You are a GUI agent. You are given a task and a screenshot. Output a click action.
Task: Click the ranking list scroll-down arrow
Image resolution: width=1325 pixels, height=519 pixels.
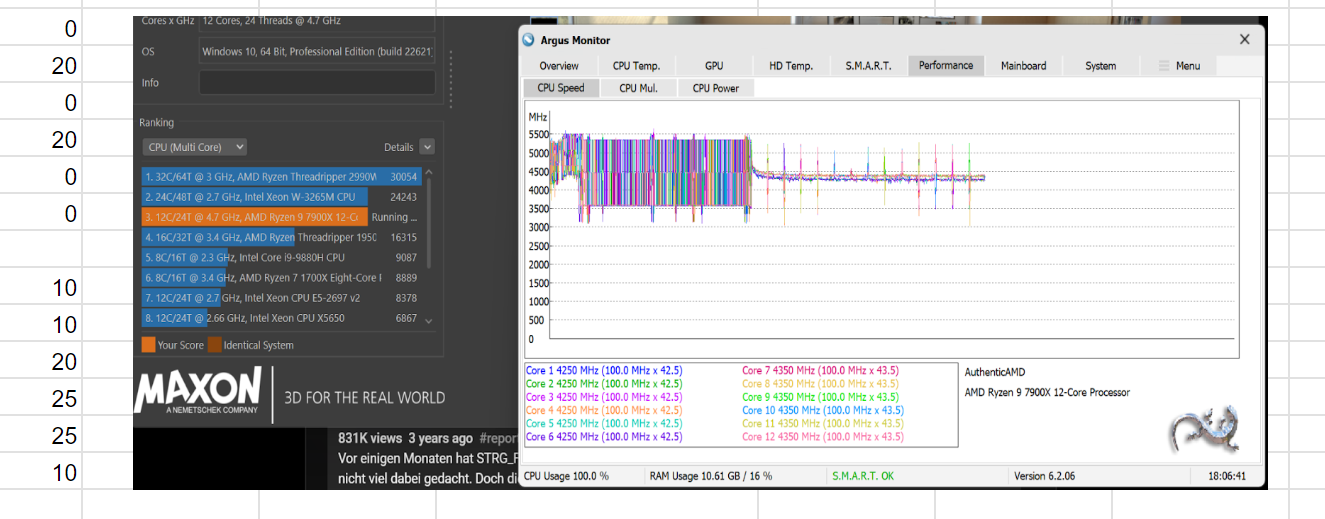(429, 321)
